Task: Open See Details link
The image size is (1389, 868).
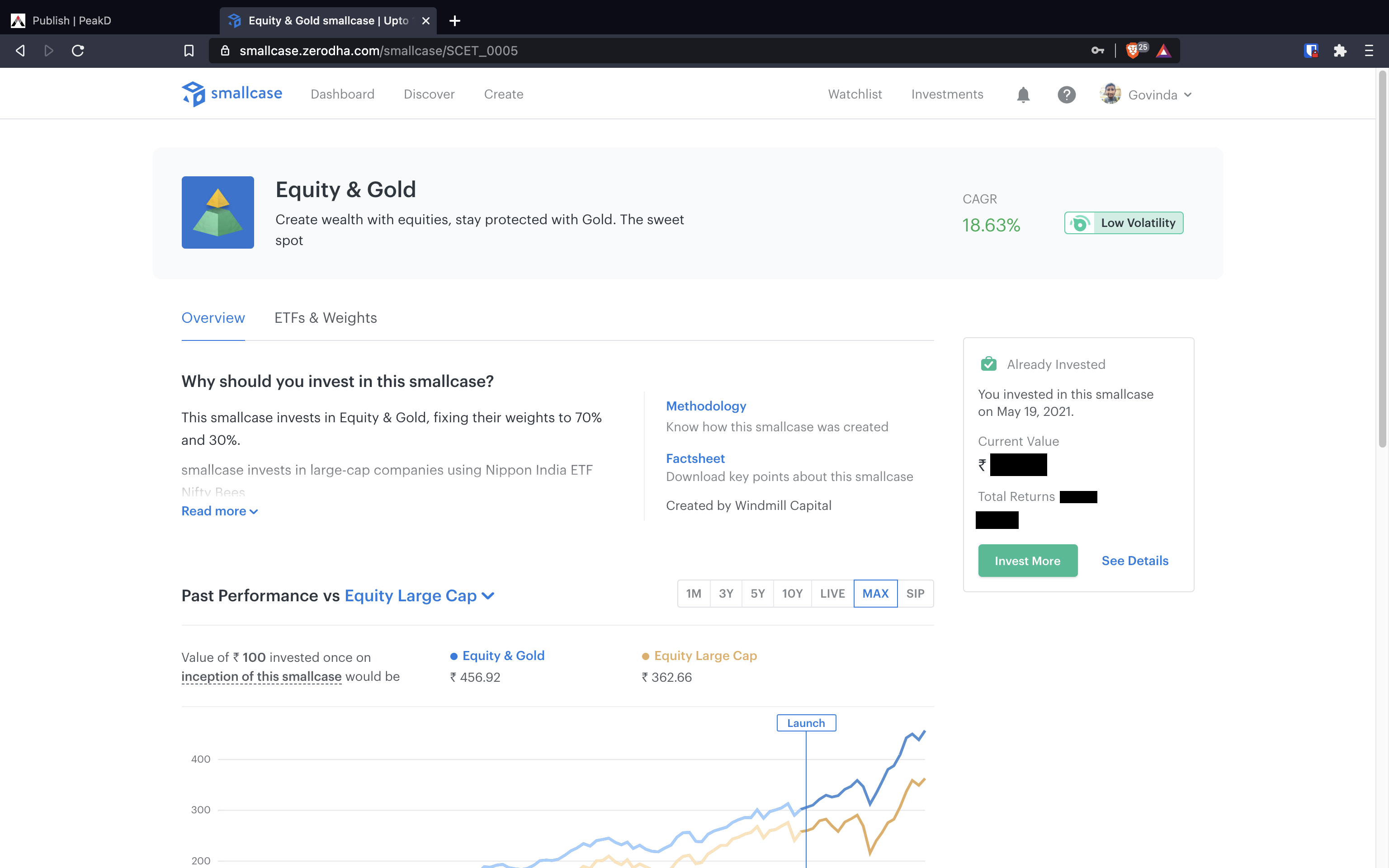Action: point(1135,561)
